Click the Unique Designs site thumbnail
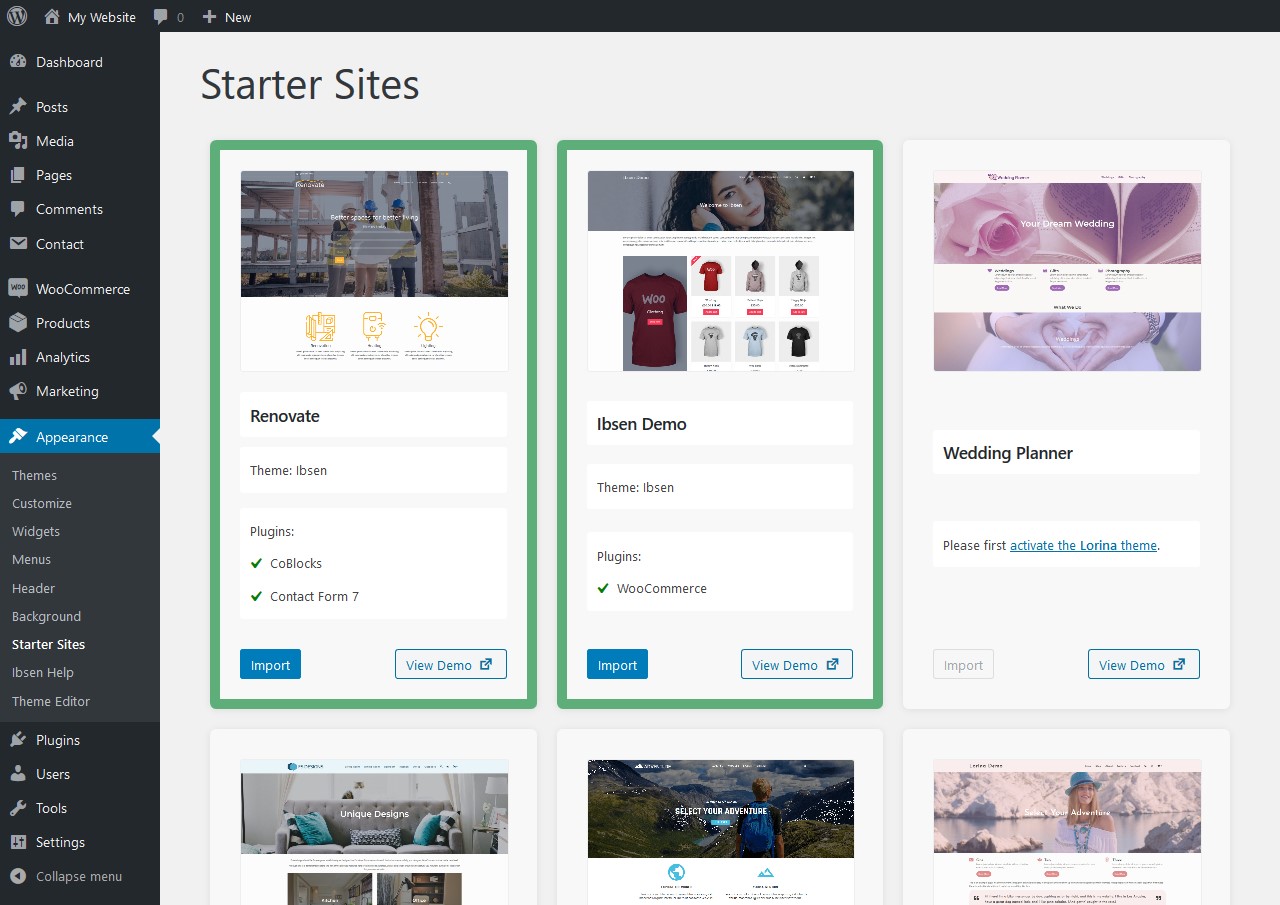 (374, 832)
